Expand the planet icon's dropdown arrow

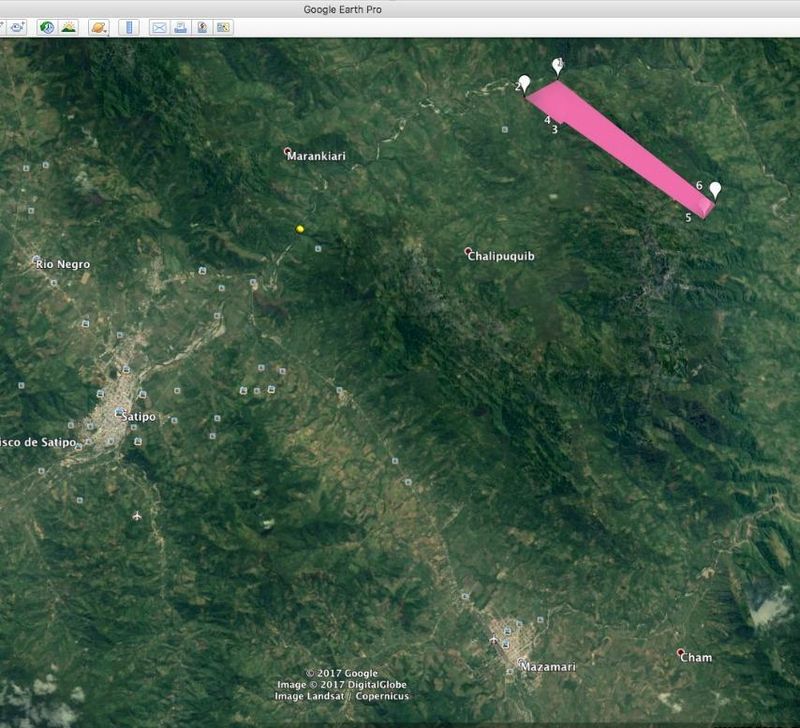click(107, 32)
